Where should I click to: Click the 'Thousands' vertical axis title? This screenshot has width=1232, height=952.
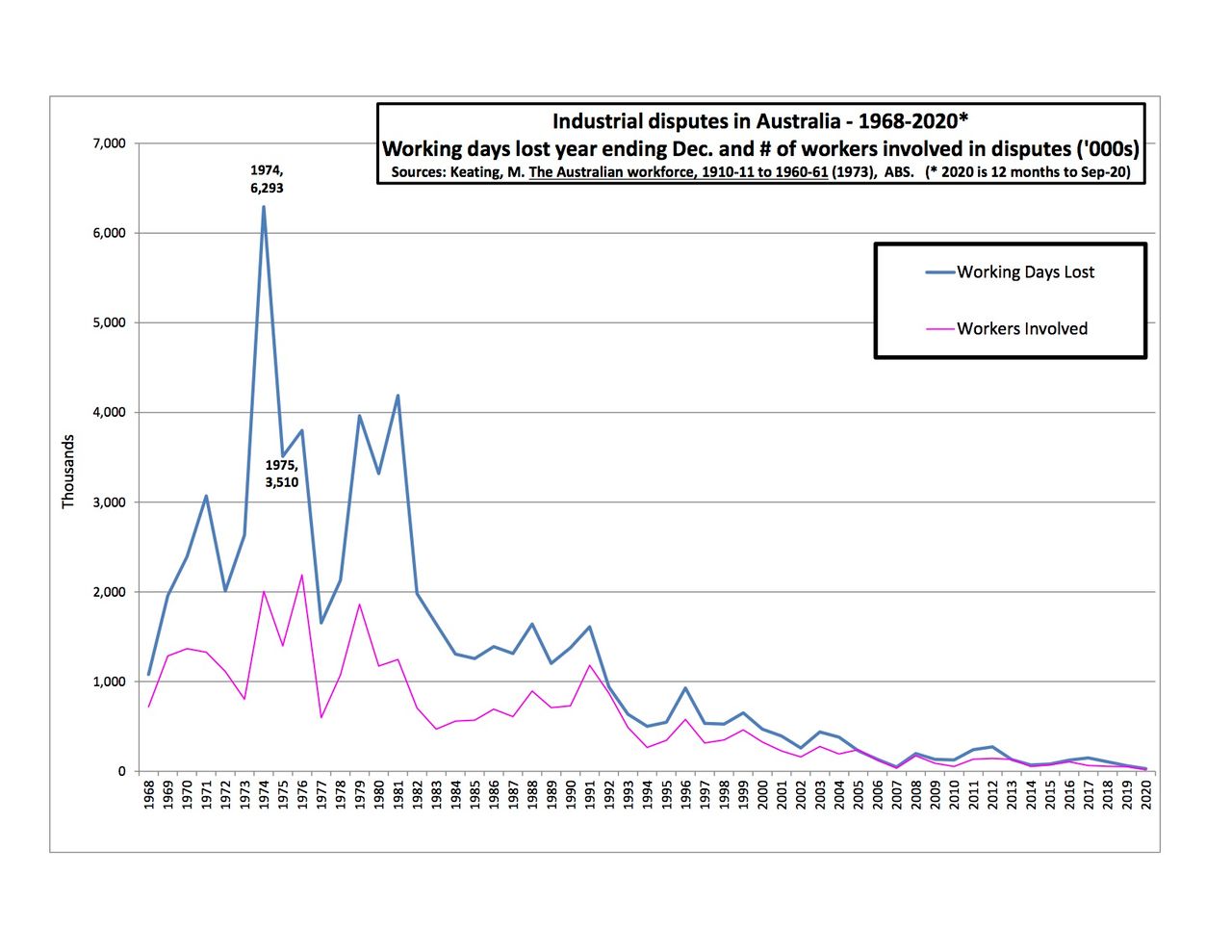point(68,472)
